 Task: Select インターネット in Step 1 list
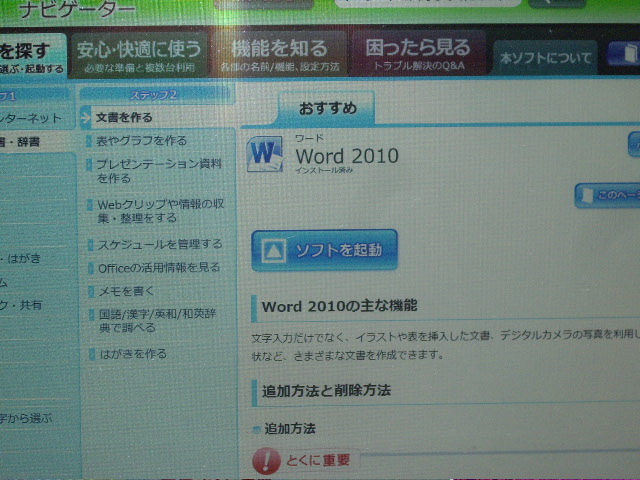tap(31, 118)
